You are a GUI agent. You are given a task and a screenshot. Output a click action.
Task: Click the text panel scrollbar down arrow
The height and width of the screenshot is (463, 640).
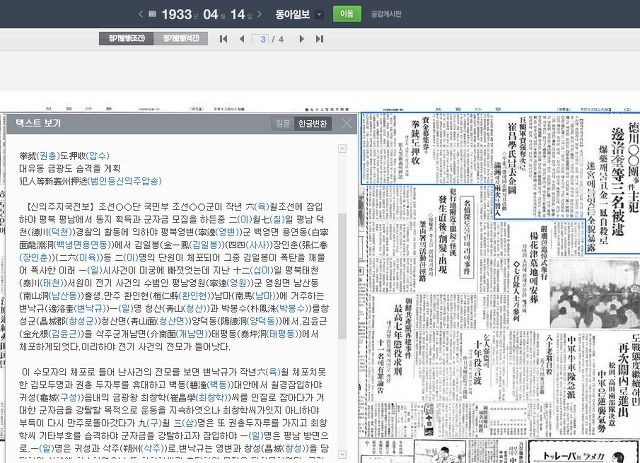point(342,454)
